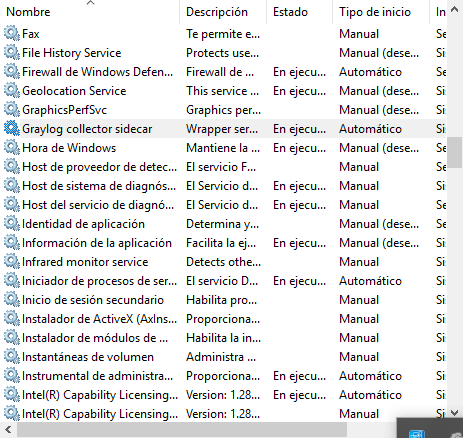Viewport: 463px width, 438px height.
Task: Select the Instalador de ActiveX service row
Action: [223, 319]
